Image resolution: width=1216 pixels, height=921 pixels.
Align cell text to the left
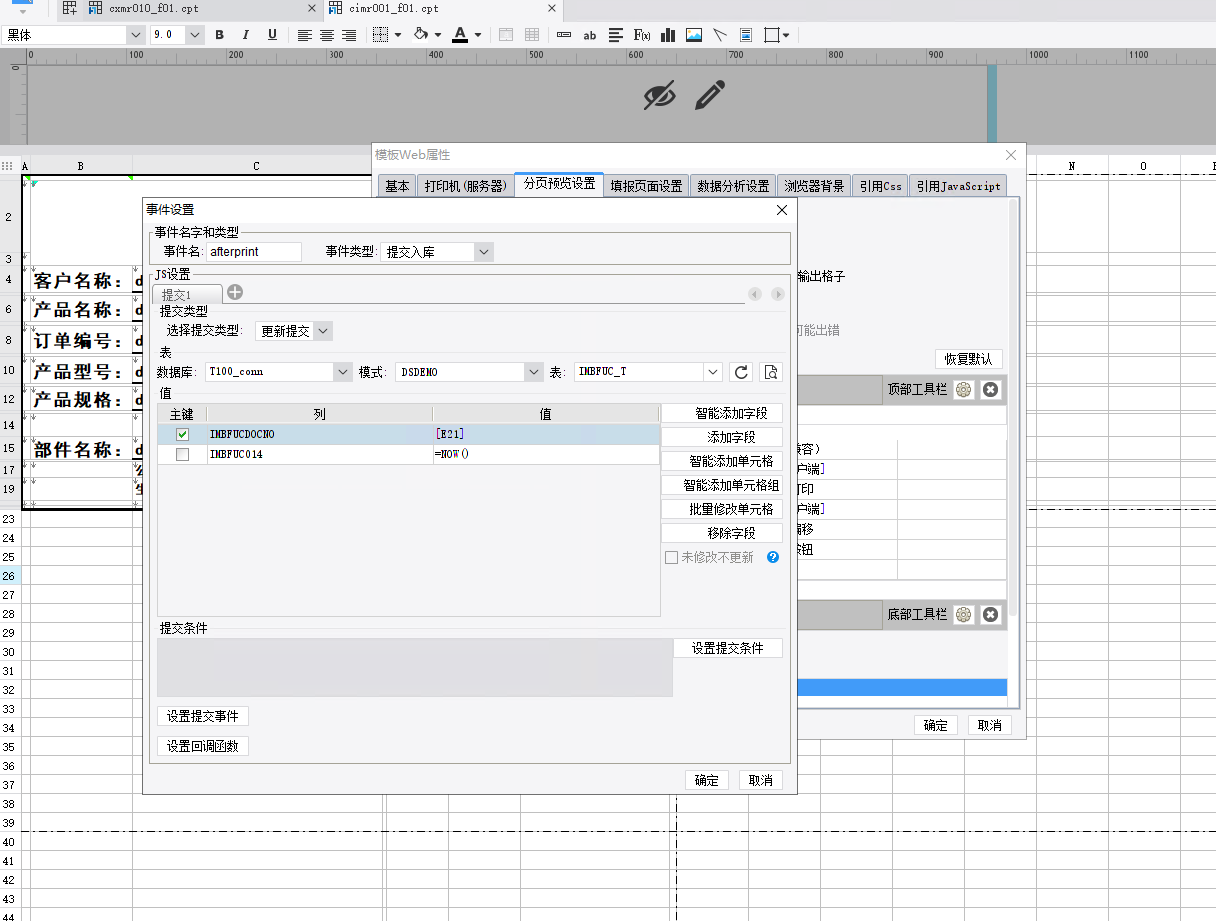coord(305,35)
